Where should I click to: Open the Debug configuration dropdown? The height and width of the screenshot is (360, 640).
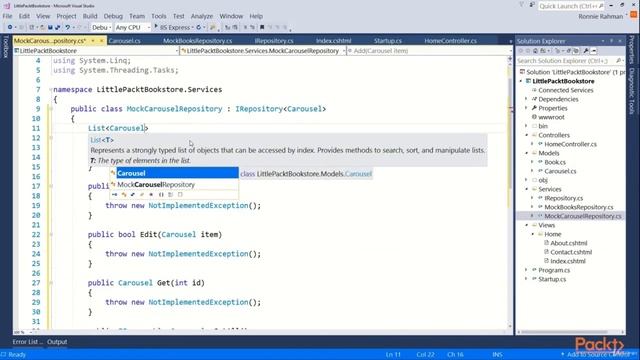[x=101, y=27]
